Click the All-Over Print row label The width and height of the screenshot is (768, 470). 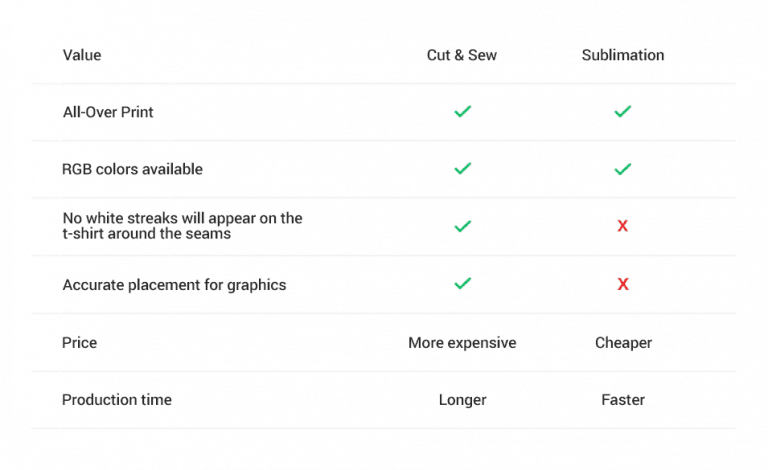[x=108, y=112]
